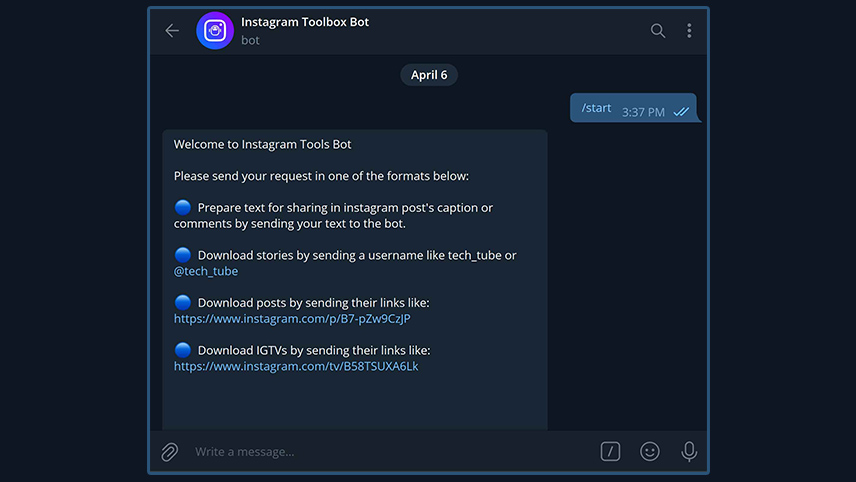Click the read receipt double-check marks
856x482 pixels.
tap(681, 112)
